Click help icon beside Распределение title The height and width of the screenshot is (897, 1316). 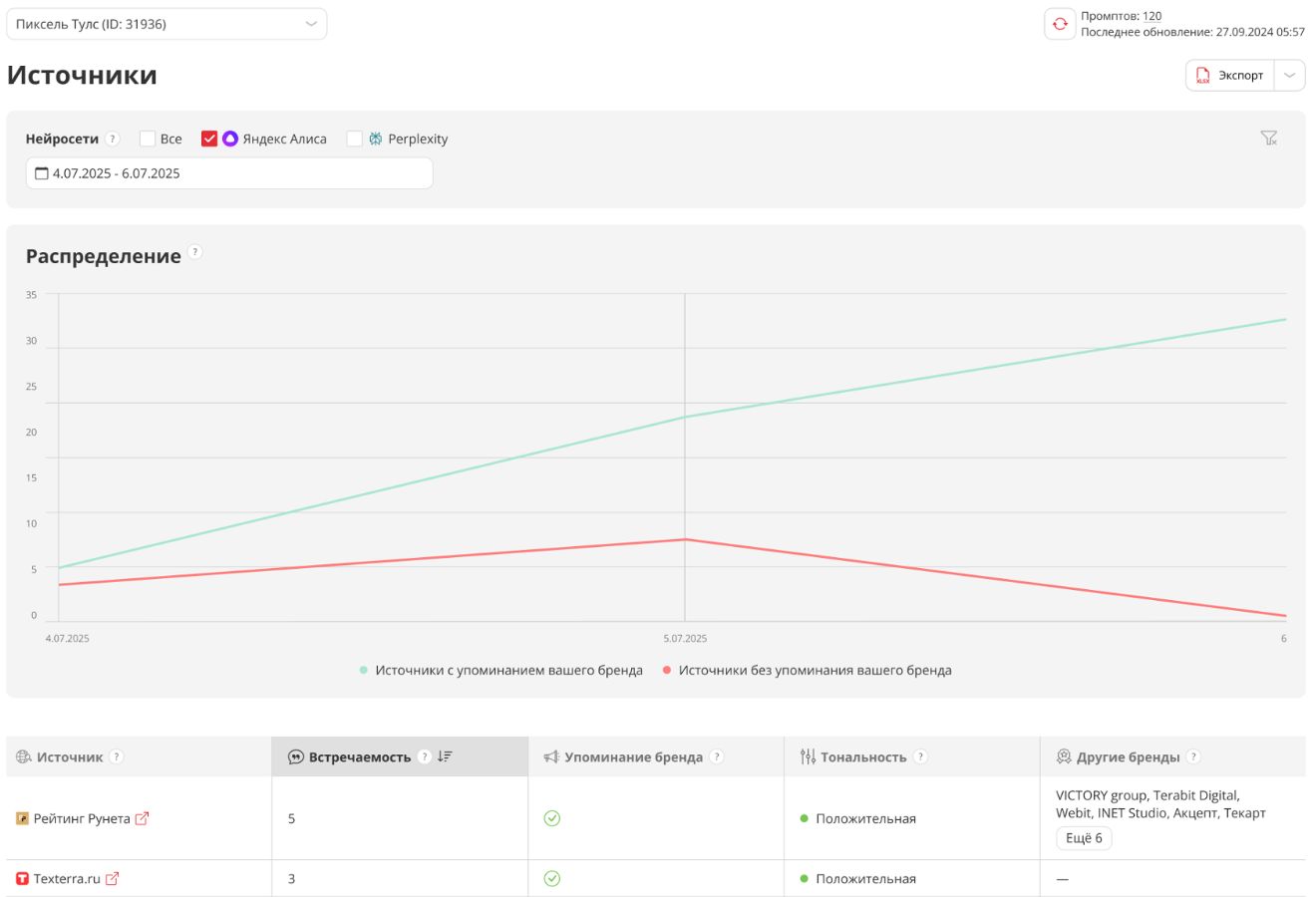195,252
